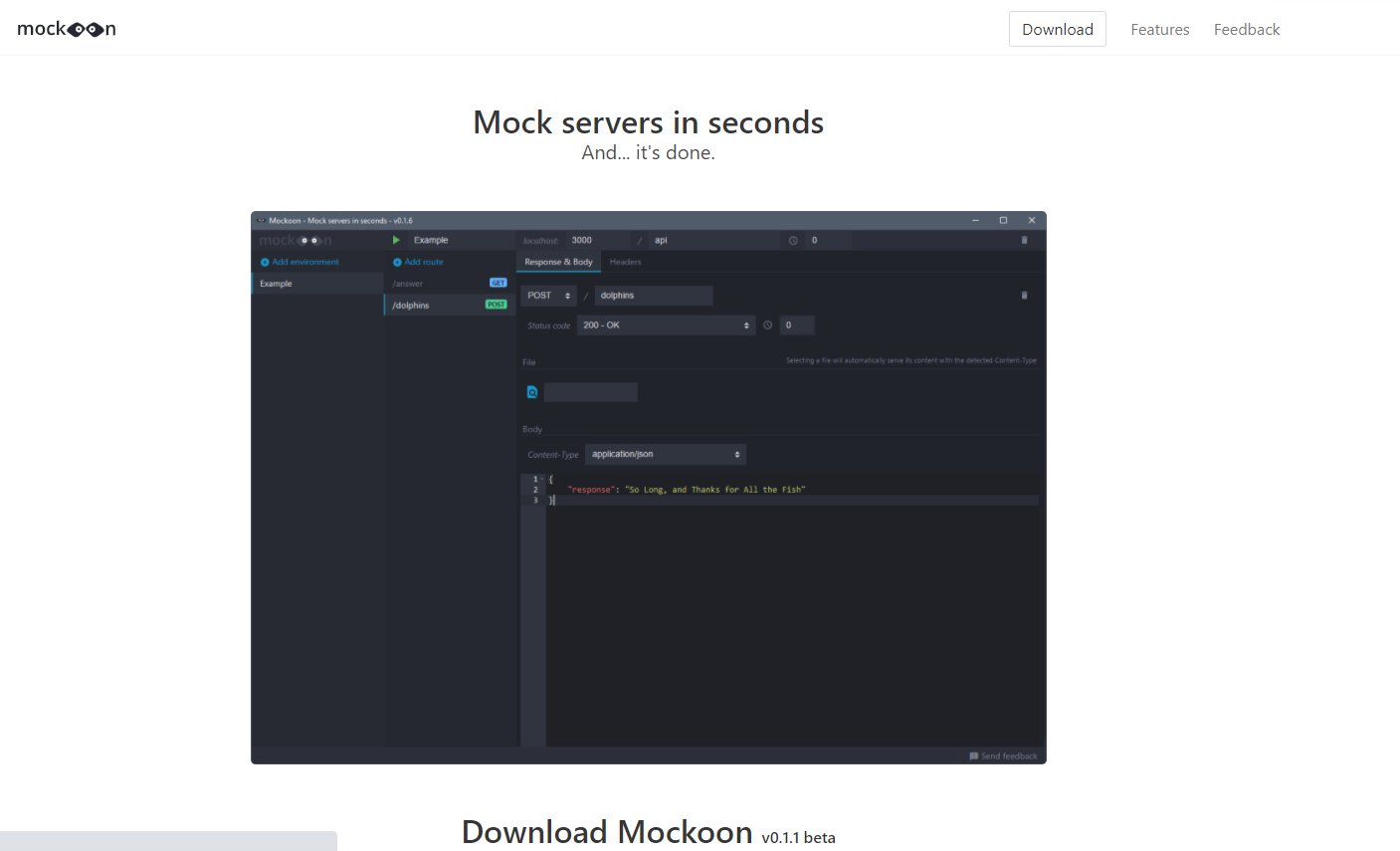
Task: Click the app window title text showing v0.1.6
Action: (x=340, y=220)
